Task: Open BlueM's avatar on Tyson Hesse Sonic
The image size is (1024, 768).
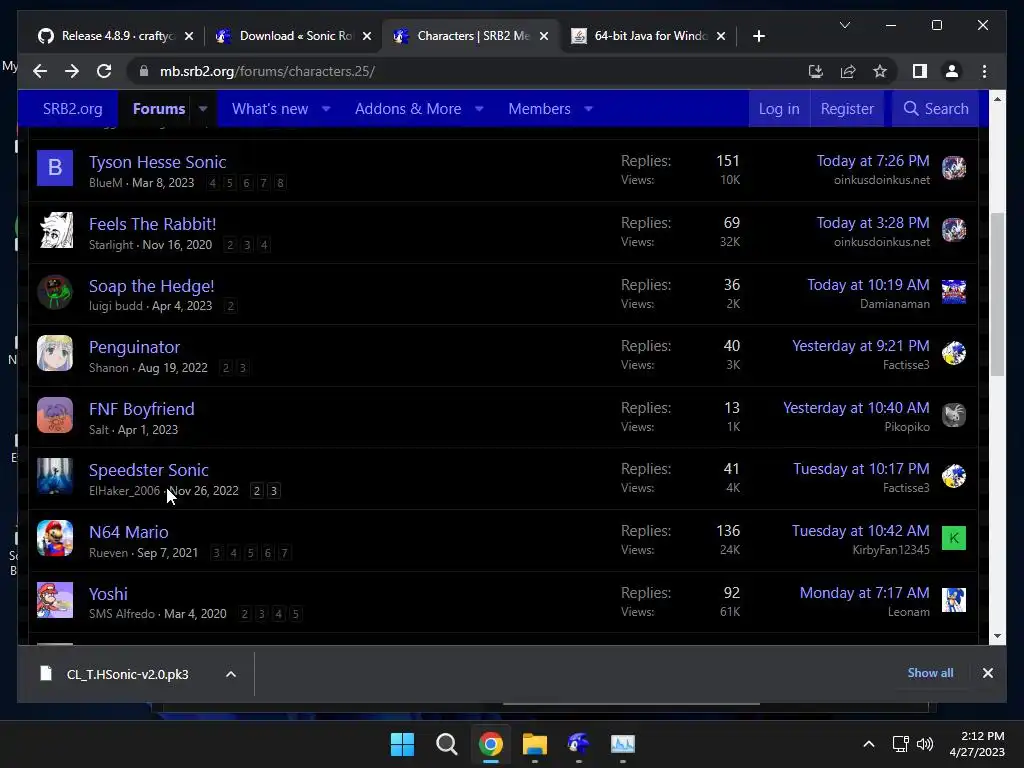Action: coord(55,168)
